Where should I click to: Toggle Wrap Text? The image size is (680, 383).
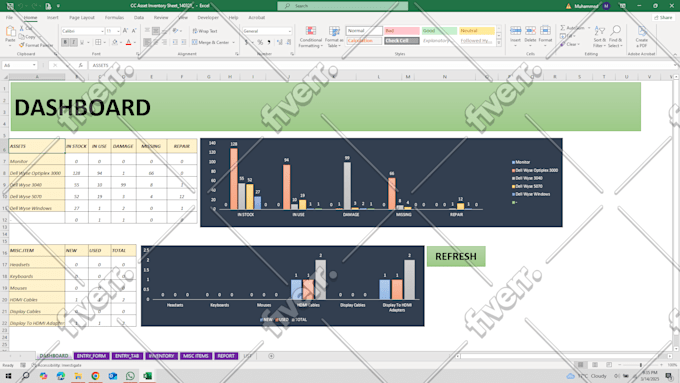205,31
